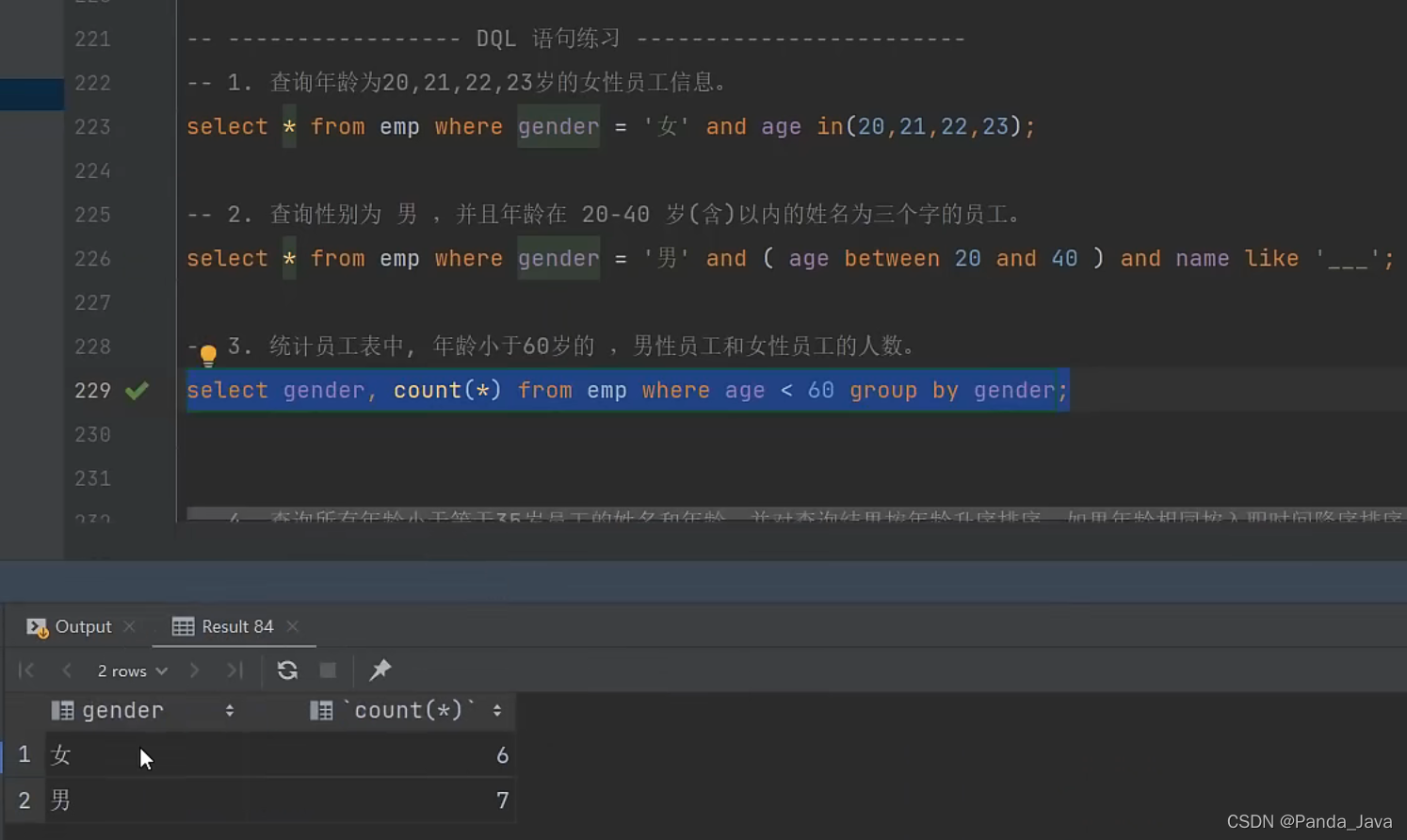Sort by count(*) column arrows
The width and height of the screenshot is (1407, 840).
pos(497,711)
